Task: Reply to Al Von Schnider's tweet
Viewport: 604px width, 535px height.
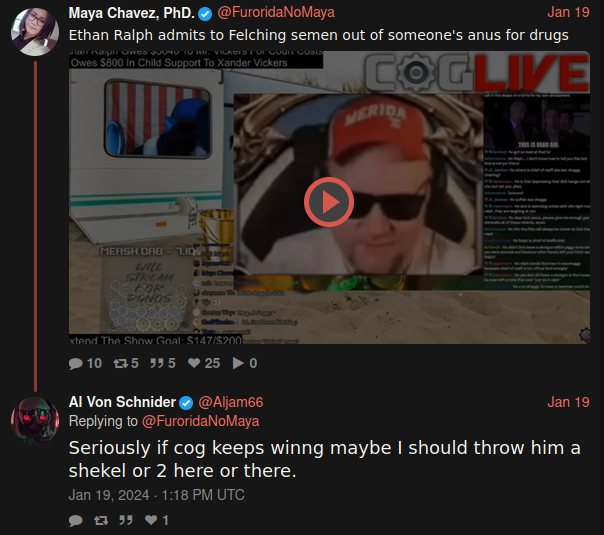Action: tap(76, 520)
